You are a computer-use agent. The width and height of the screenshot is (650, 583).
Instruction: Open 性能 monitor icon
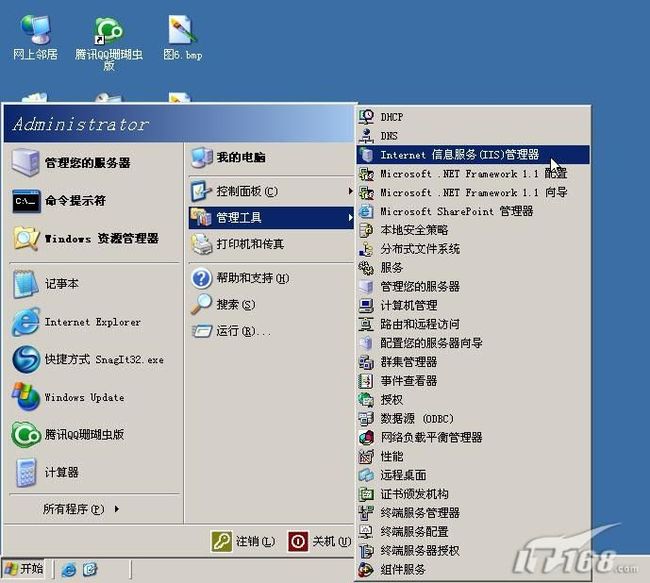[366, 456]
